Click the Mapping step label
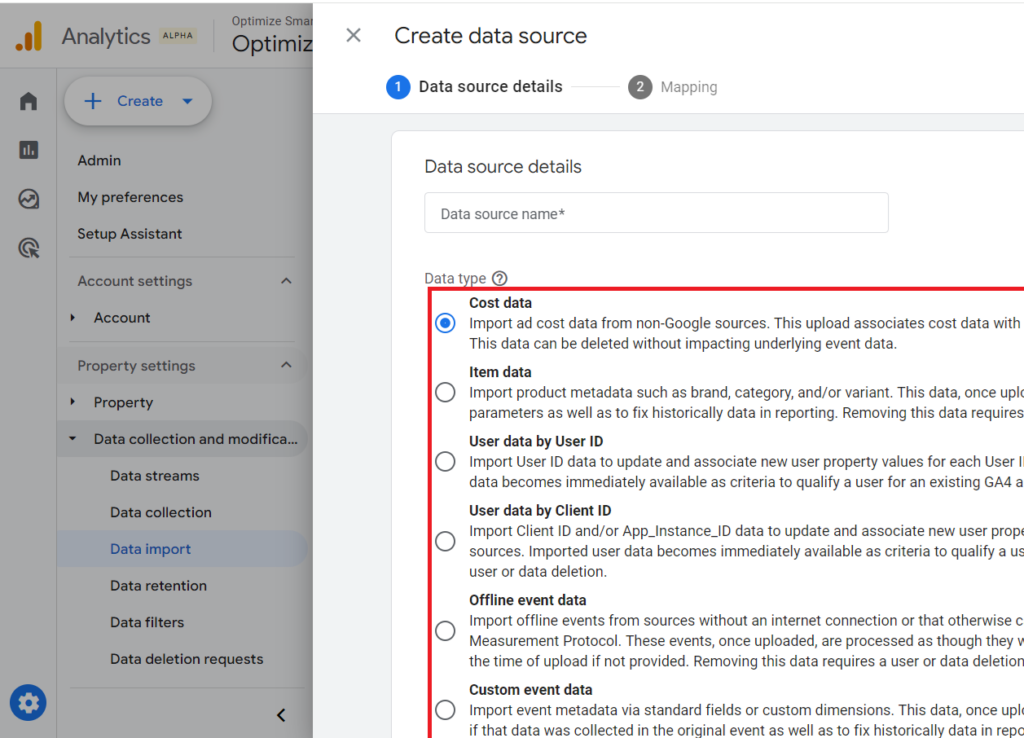Viewport: 1024px width, 738px height. coord(689,87)
